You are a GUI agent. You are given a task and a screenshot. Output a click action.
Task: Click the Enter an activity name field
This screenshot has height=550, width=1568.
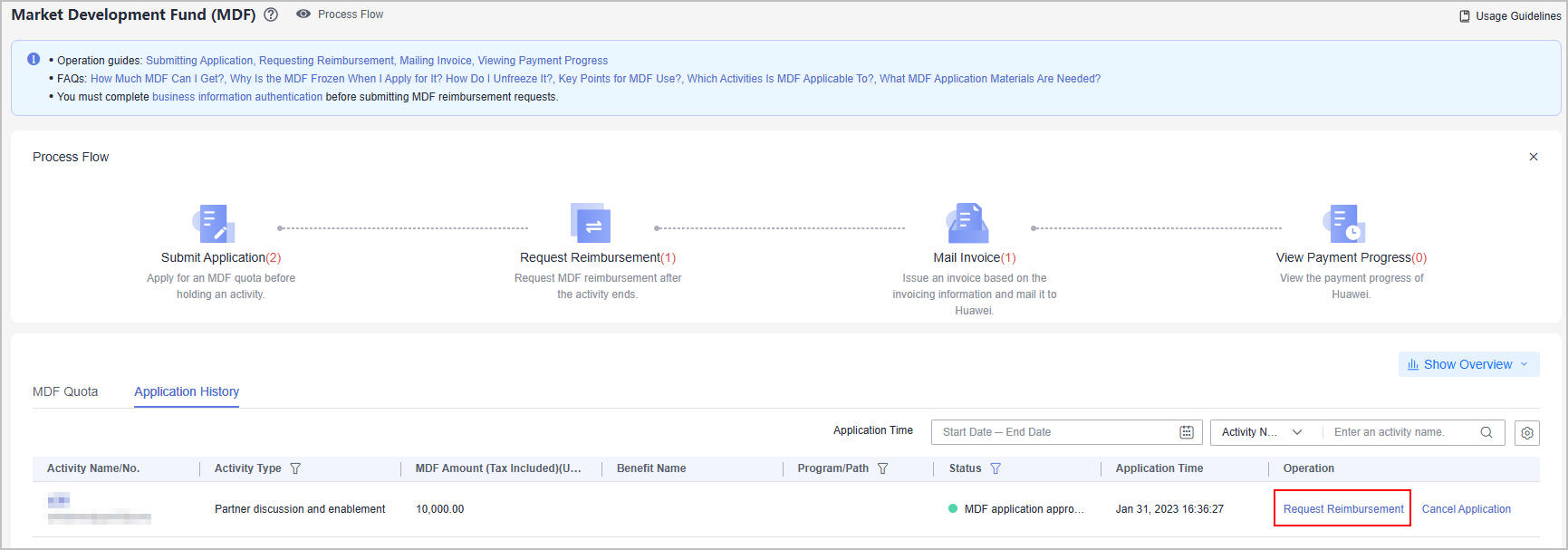click(1400, 432)
